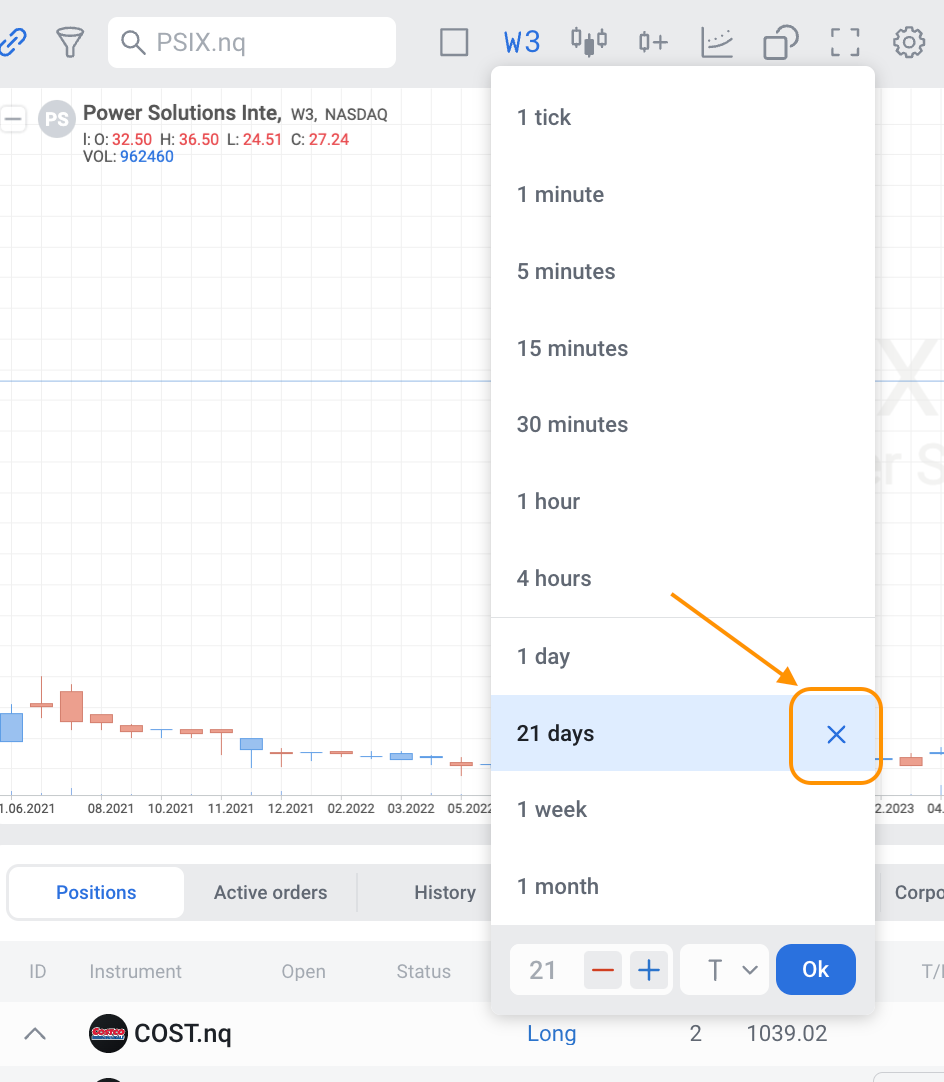
Task: Toggle fullscreen chart mode
Action: pyautogui.click(x=845, y=42)
